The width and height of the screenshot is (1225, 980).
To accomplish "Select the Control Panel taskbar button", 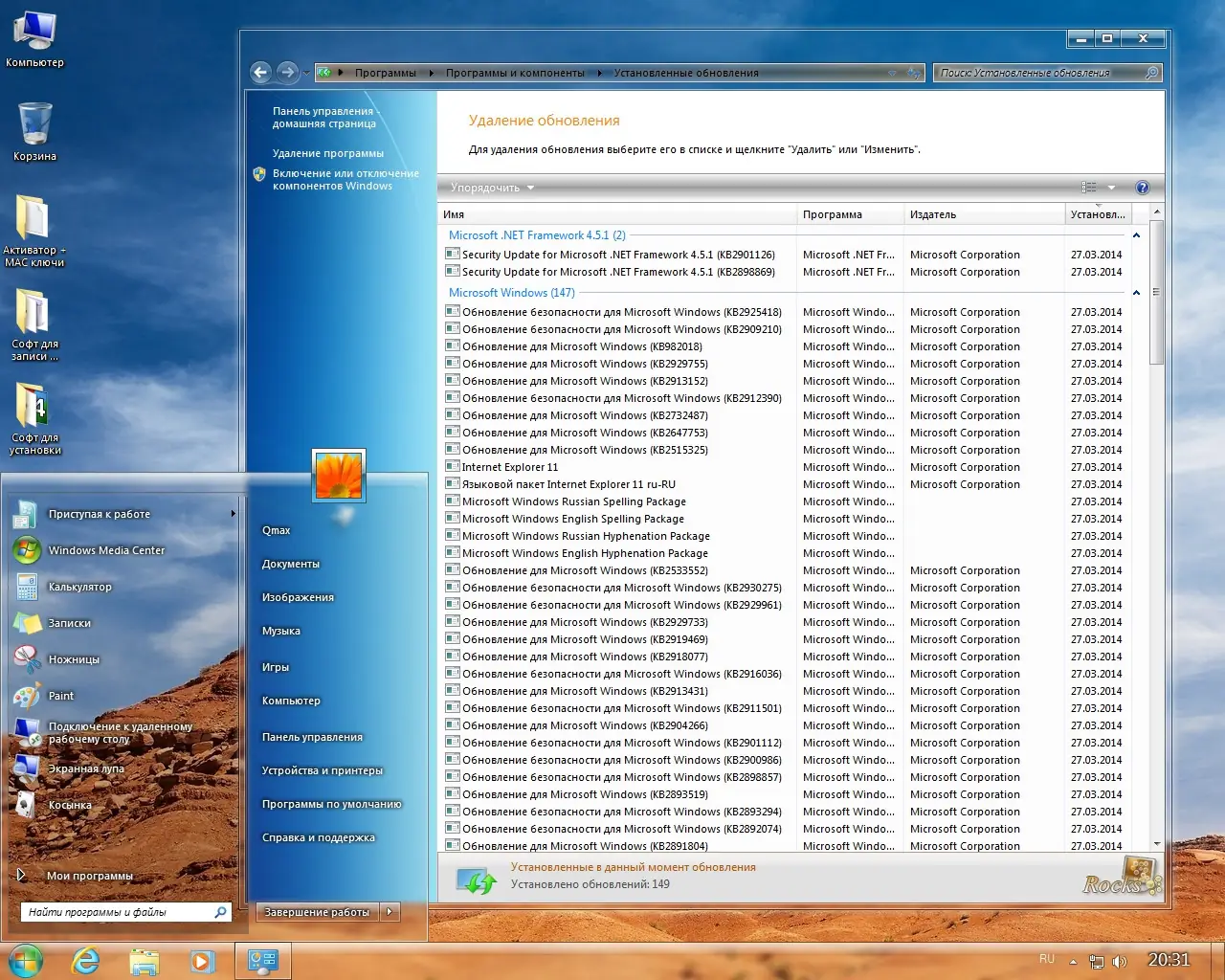I will point(262,960).
